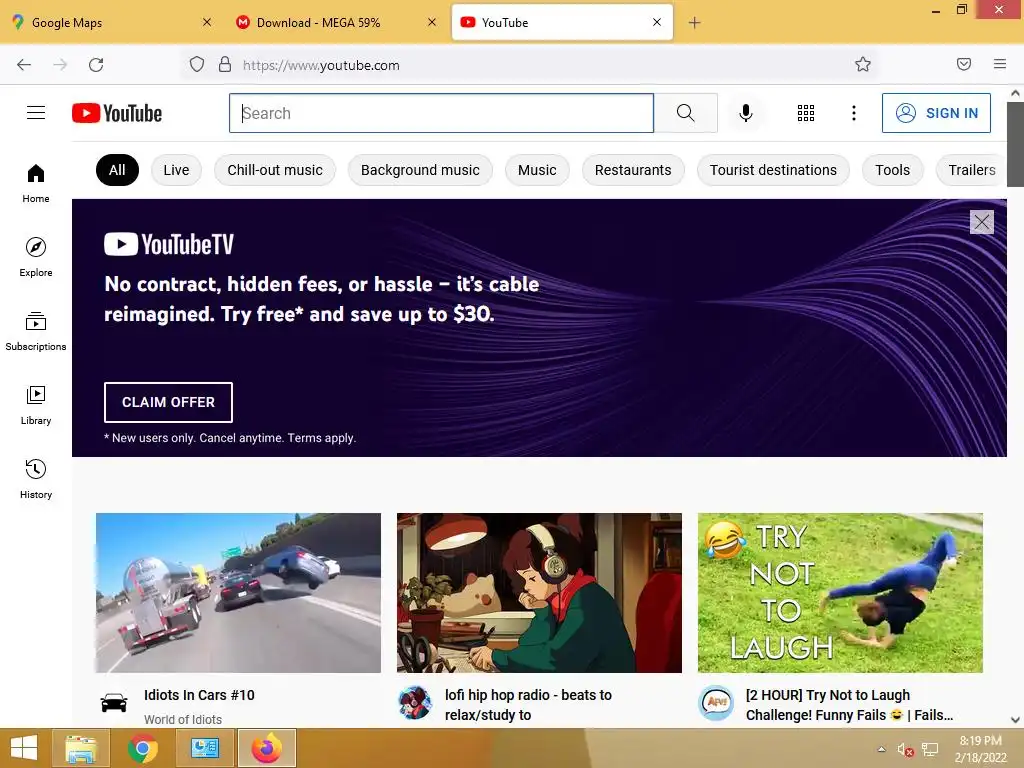
Task: Open World of Idiots channel link
Action: (183, 719)
